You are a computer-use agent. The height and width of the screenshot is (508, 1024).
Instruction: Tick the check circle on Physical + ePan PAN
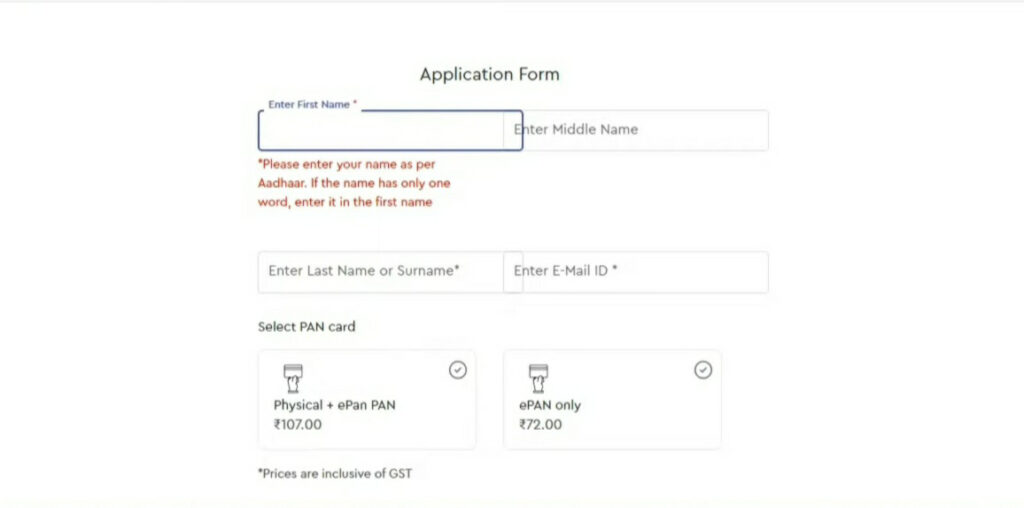(x=457, y=370)
